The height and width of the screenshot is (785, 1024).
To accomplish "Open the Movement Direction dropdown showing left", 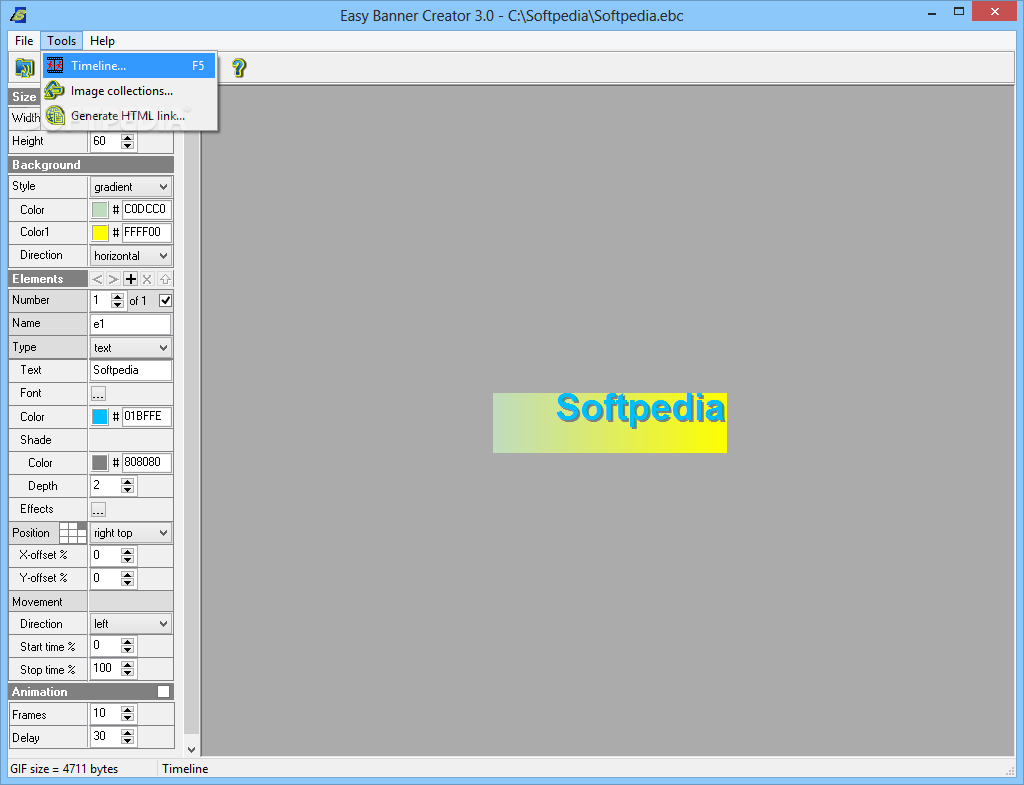I will pos(131,624).
